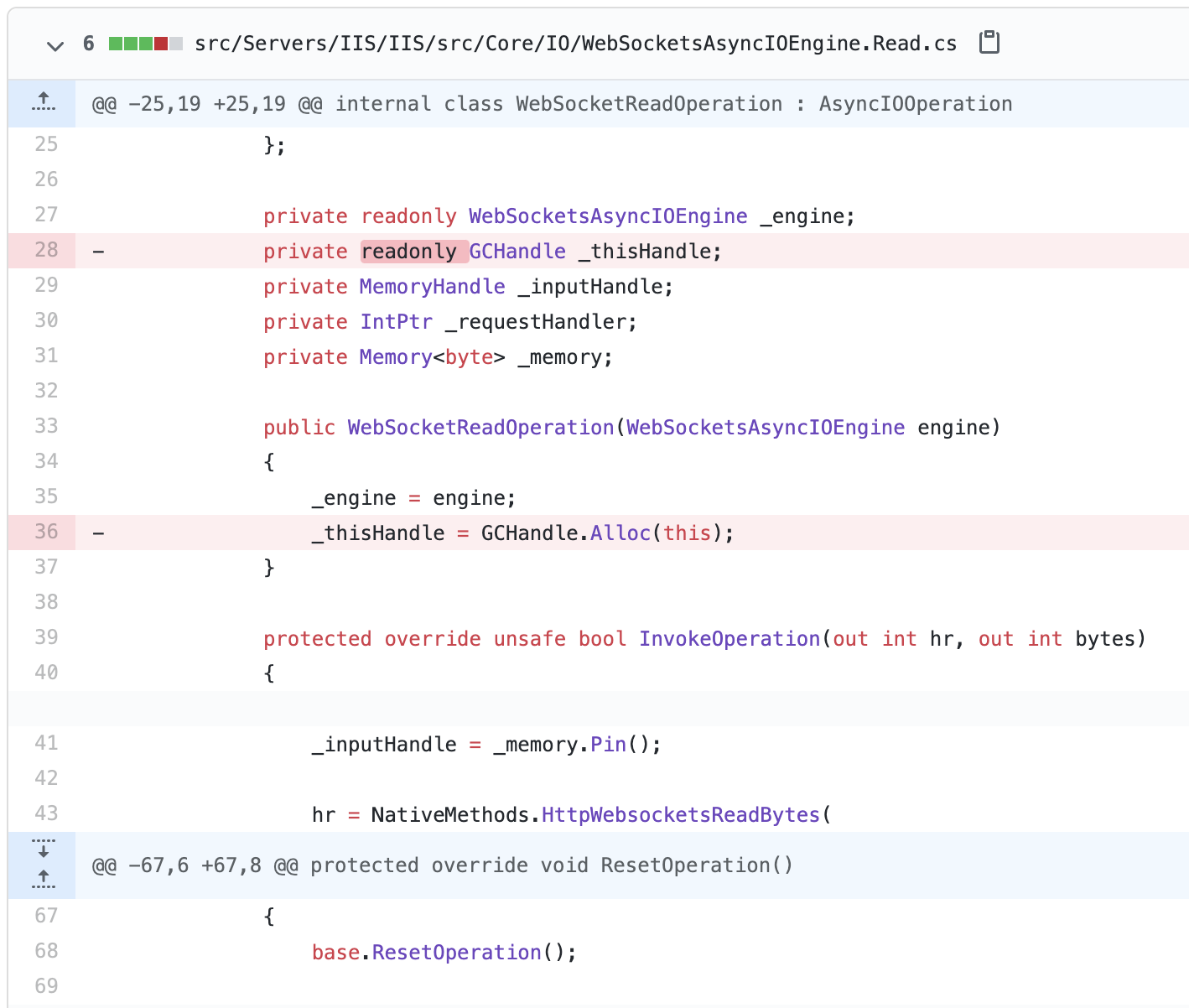The image size is (1189, 1008).
Task: Click the deletion marker on line 36
Action: coord(98,532)
